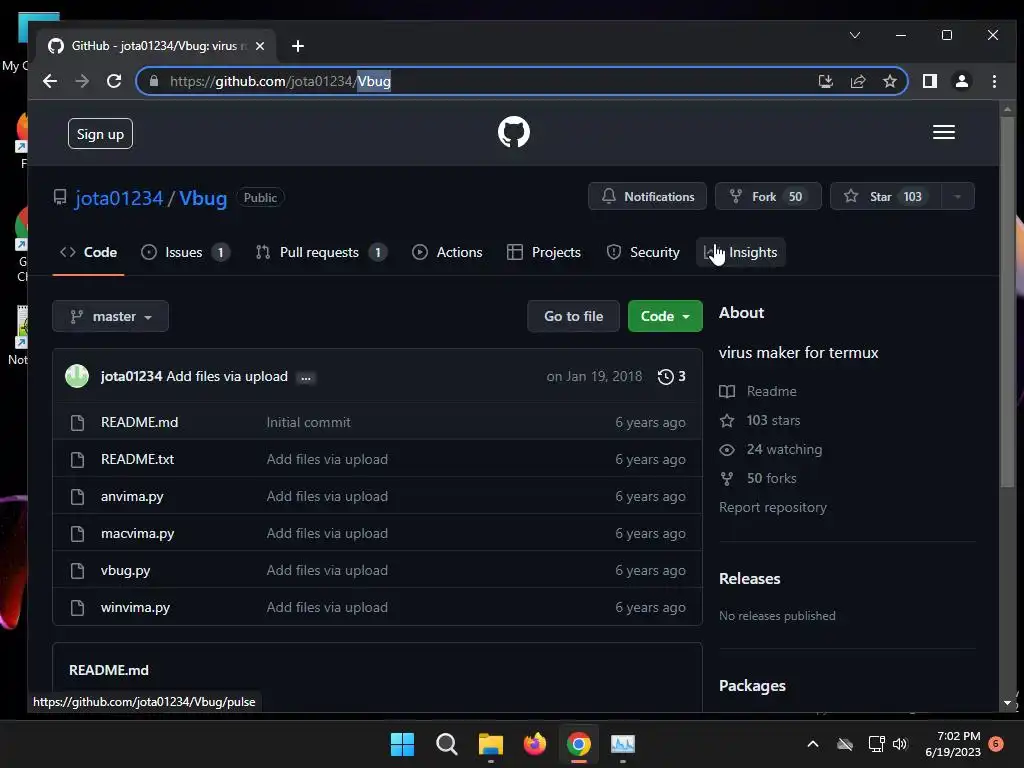Open jota01234 owner link
The height and width of the screenshot is (768, 1024).
[x=119, y=198]
